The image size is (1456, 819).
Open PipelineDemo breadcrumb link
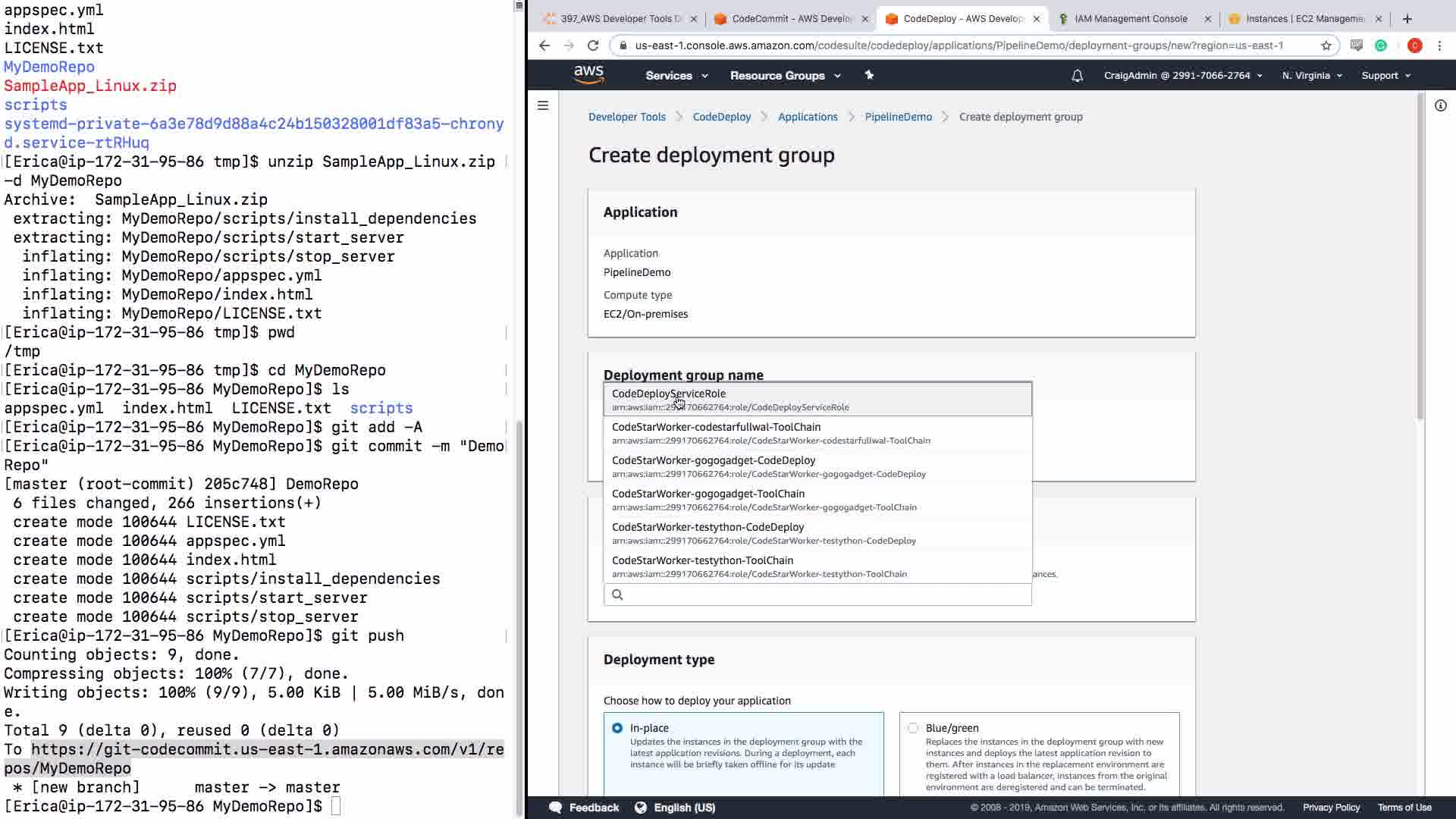(898, 117)
